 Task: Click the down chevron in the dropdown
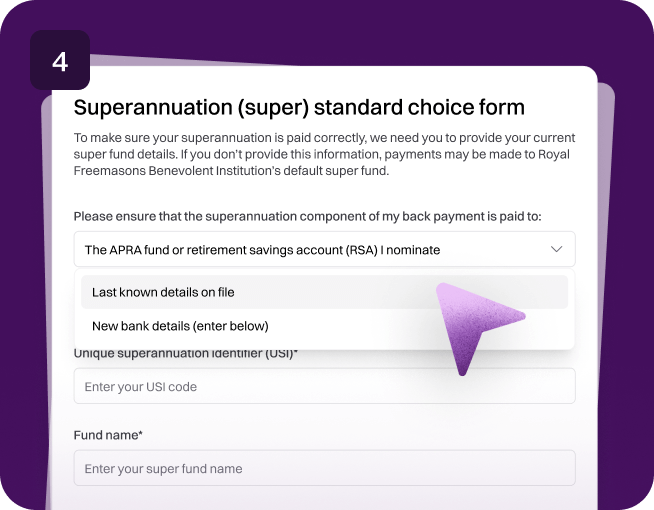(x=556, y=249)
